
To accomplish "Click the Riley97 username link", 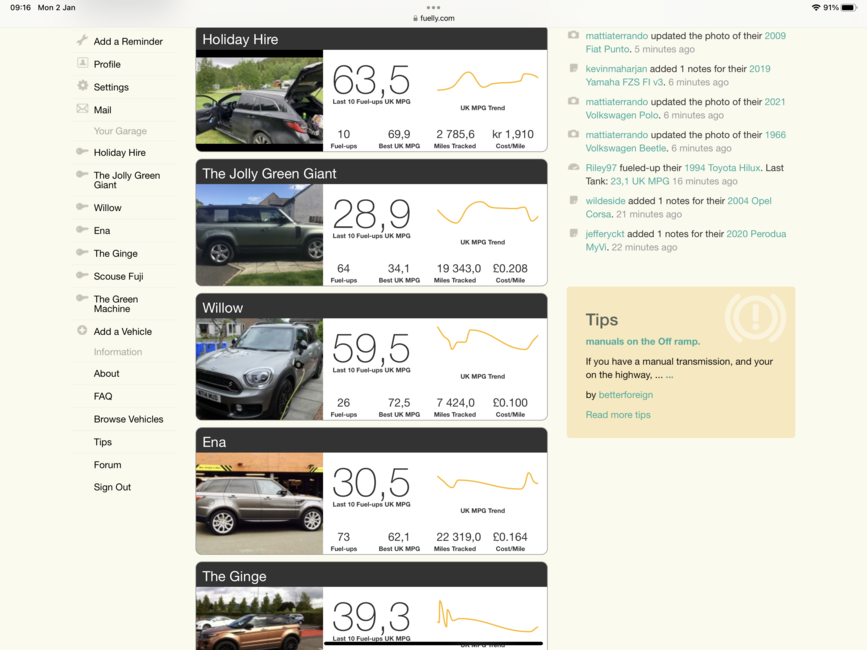I will click(601, 168).
